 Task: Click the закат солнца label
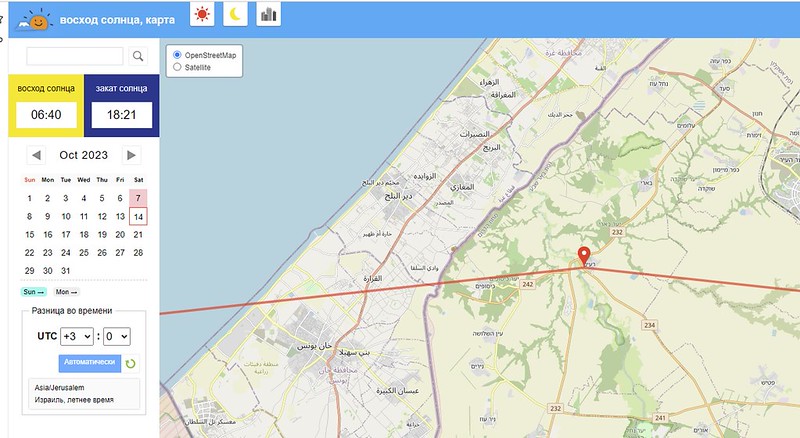121,88
